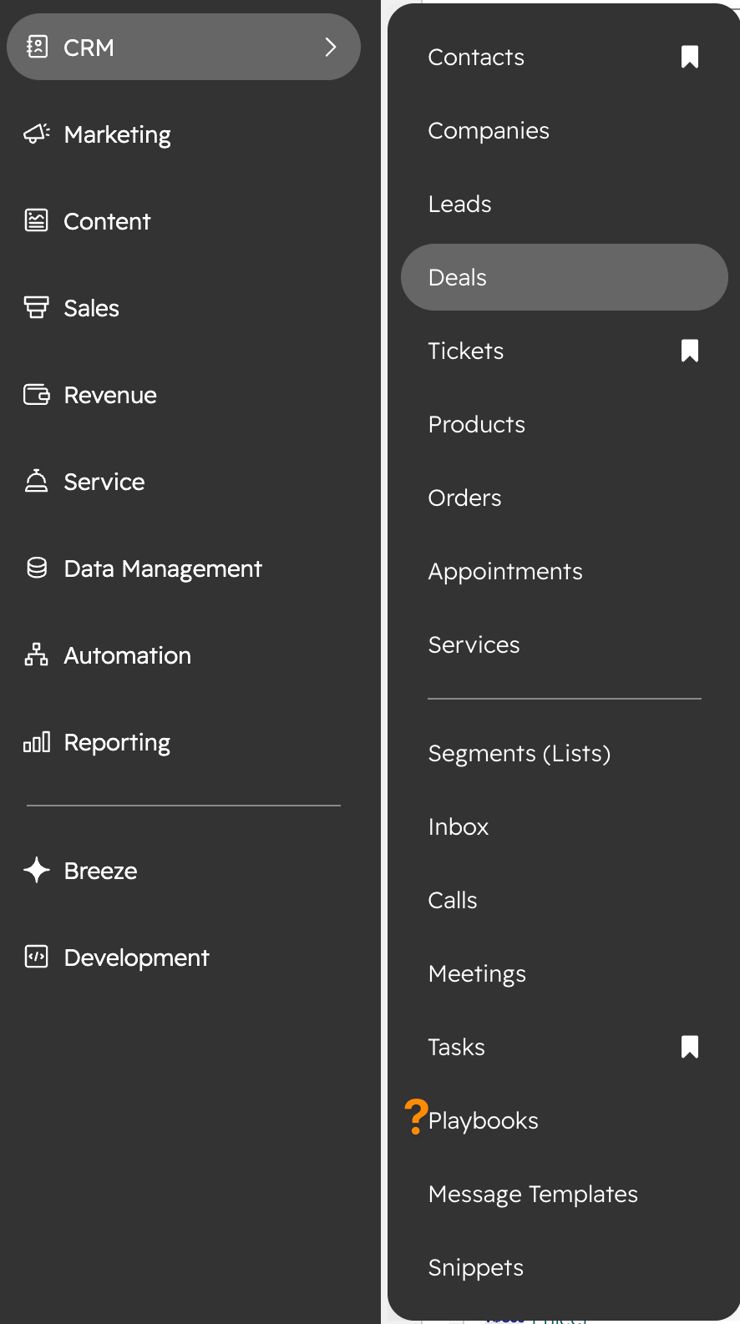This screenshot has height=1324, width=740.
Task: Toggle the bookmark on Tickets
Action: 690,351
